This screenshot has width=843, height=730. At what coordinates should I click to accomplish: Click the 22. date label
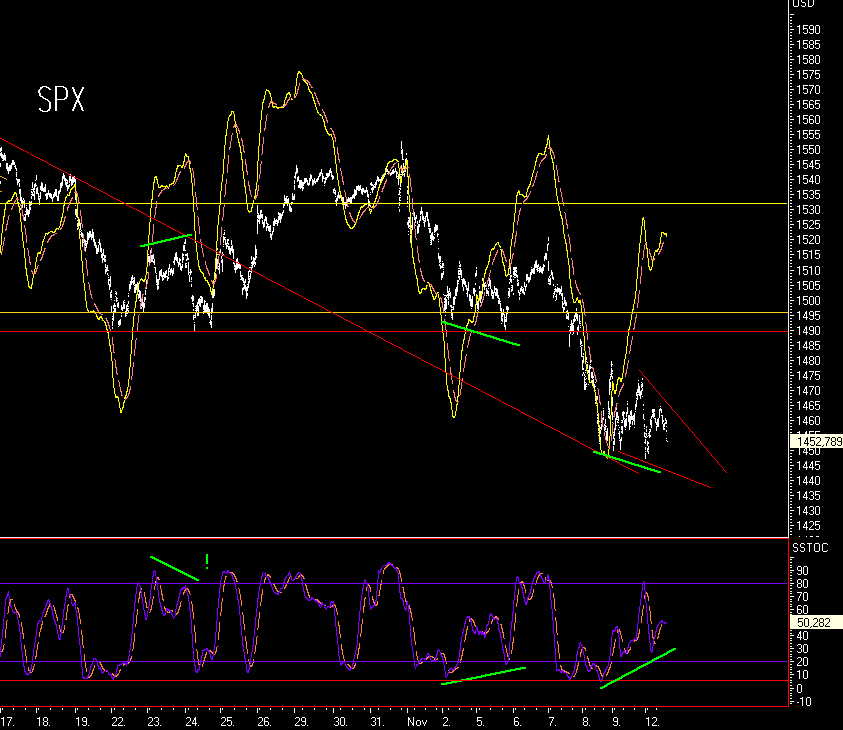point(118,720)
